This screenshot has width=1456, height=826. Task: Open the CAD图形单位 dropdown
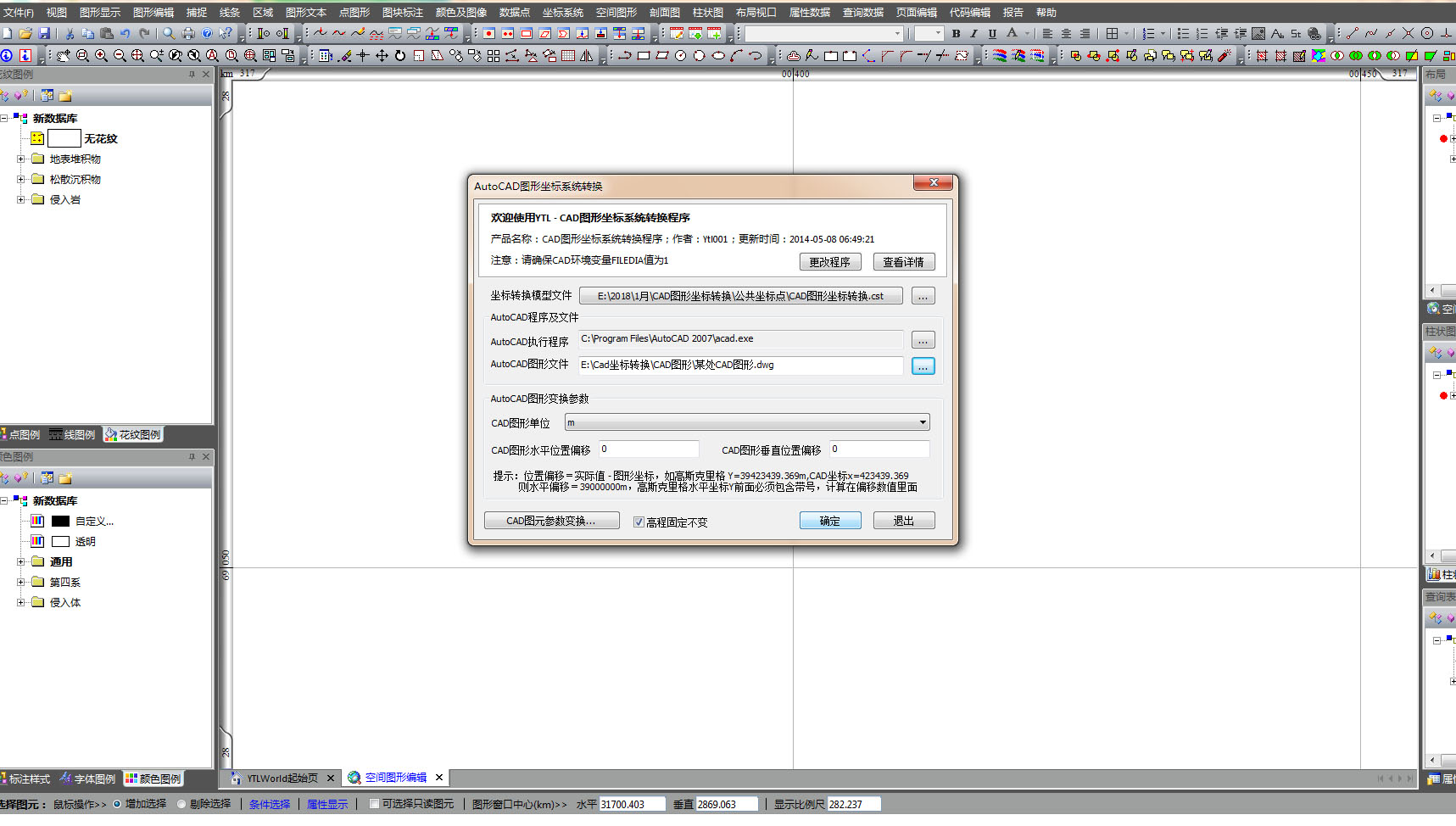[747, 422]
